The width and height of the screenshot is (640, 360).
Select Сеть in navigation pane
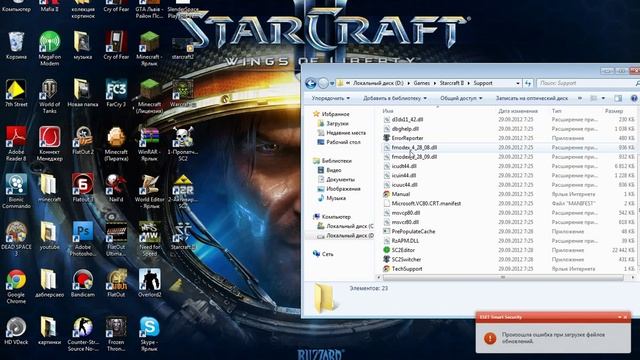tap(323, 254)
